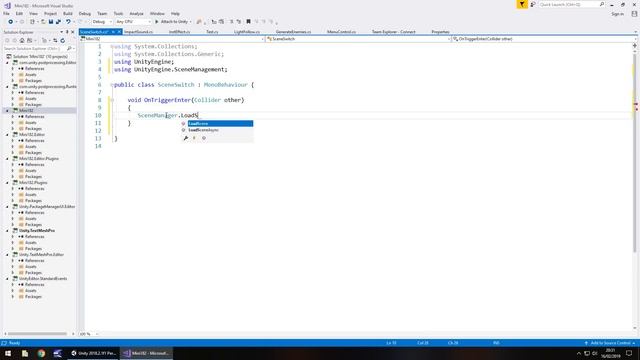The height and width of the screenshot is (360, 640).
Task: Switch to the GenerateEnemies.cs tab
Action: pos(293,32)
